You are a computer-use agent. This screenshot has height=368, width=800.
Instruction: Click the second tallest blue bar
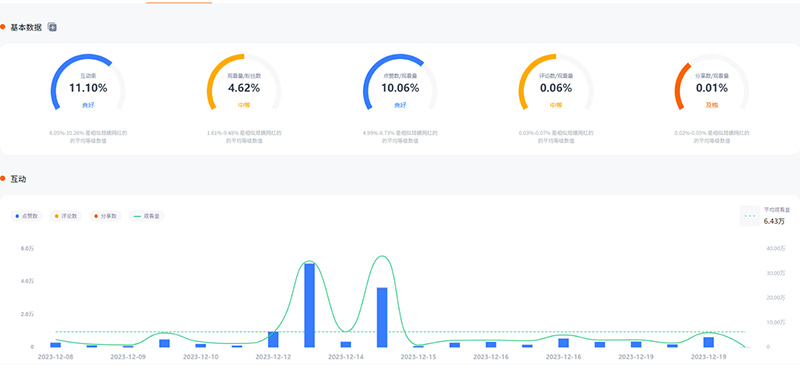click(382, 317)
